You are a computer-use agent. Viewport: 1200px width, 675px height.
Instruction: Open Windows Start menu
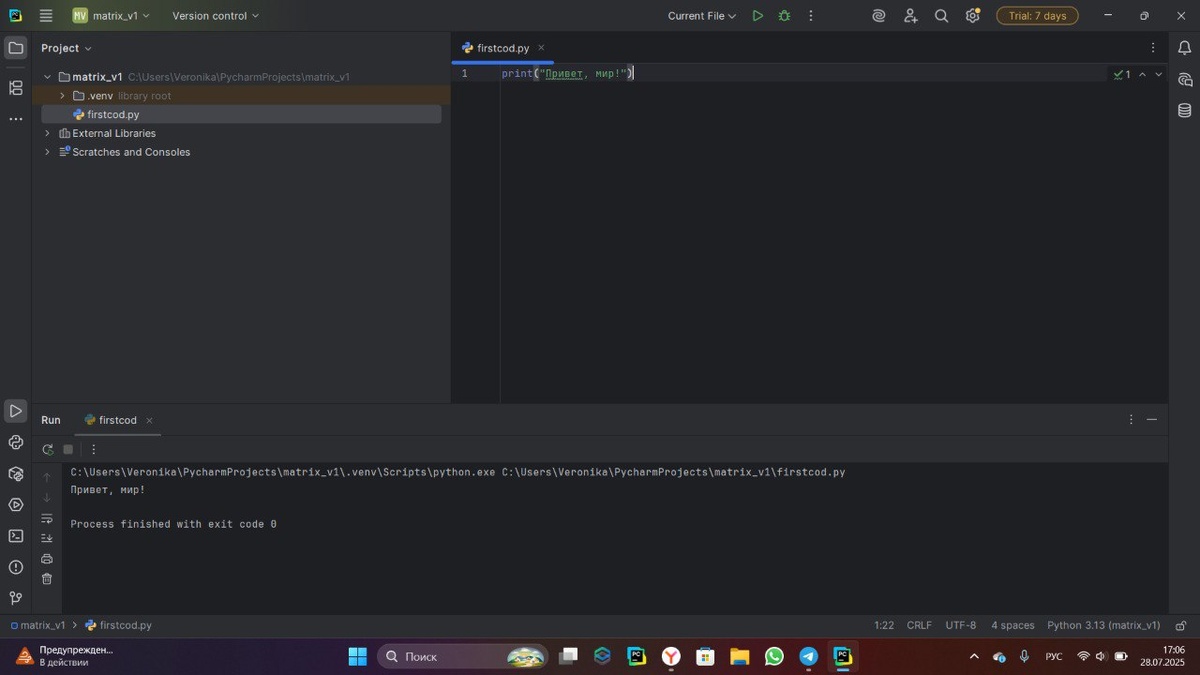(357, 657)
